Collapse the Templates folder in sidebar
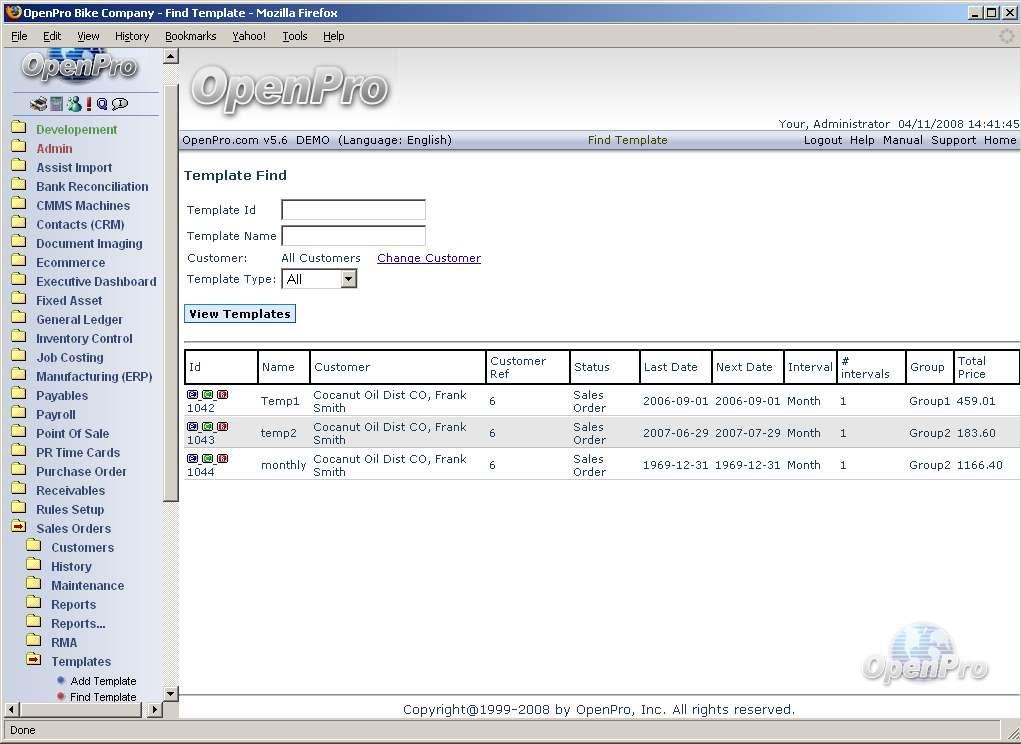 click(80, 662)
